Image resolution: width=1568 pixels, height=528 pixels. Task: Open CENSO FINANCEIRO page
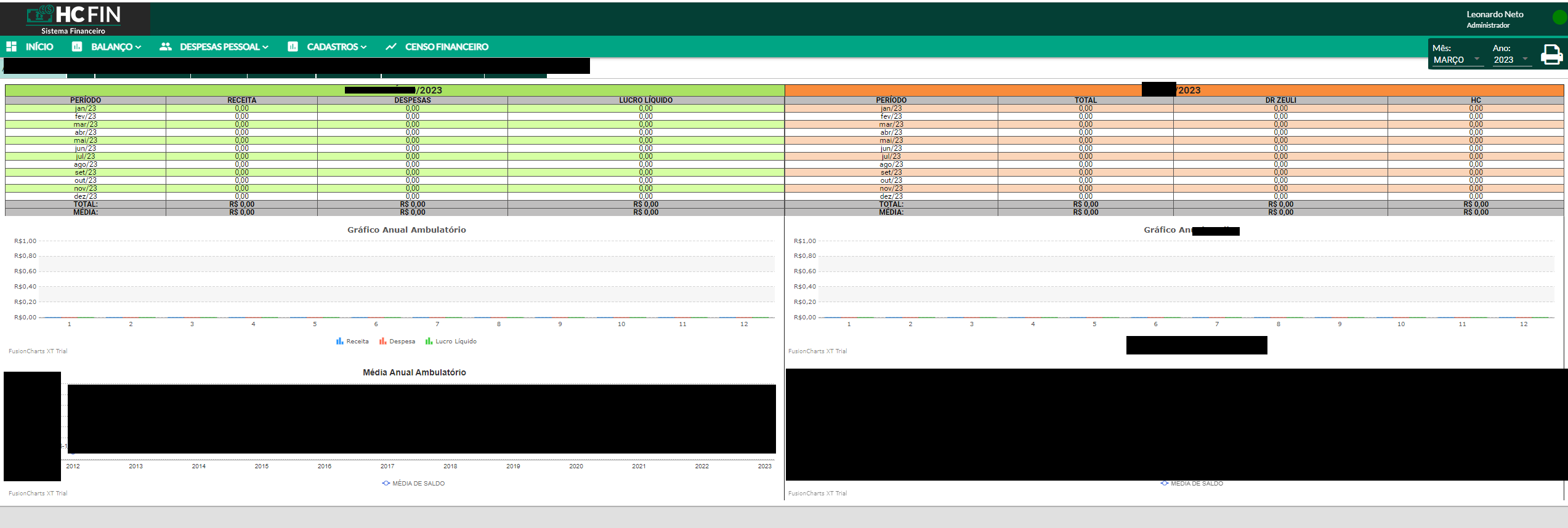pos(447,47)
